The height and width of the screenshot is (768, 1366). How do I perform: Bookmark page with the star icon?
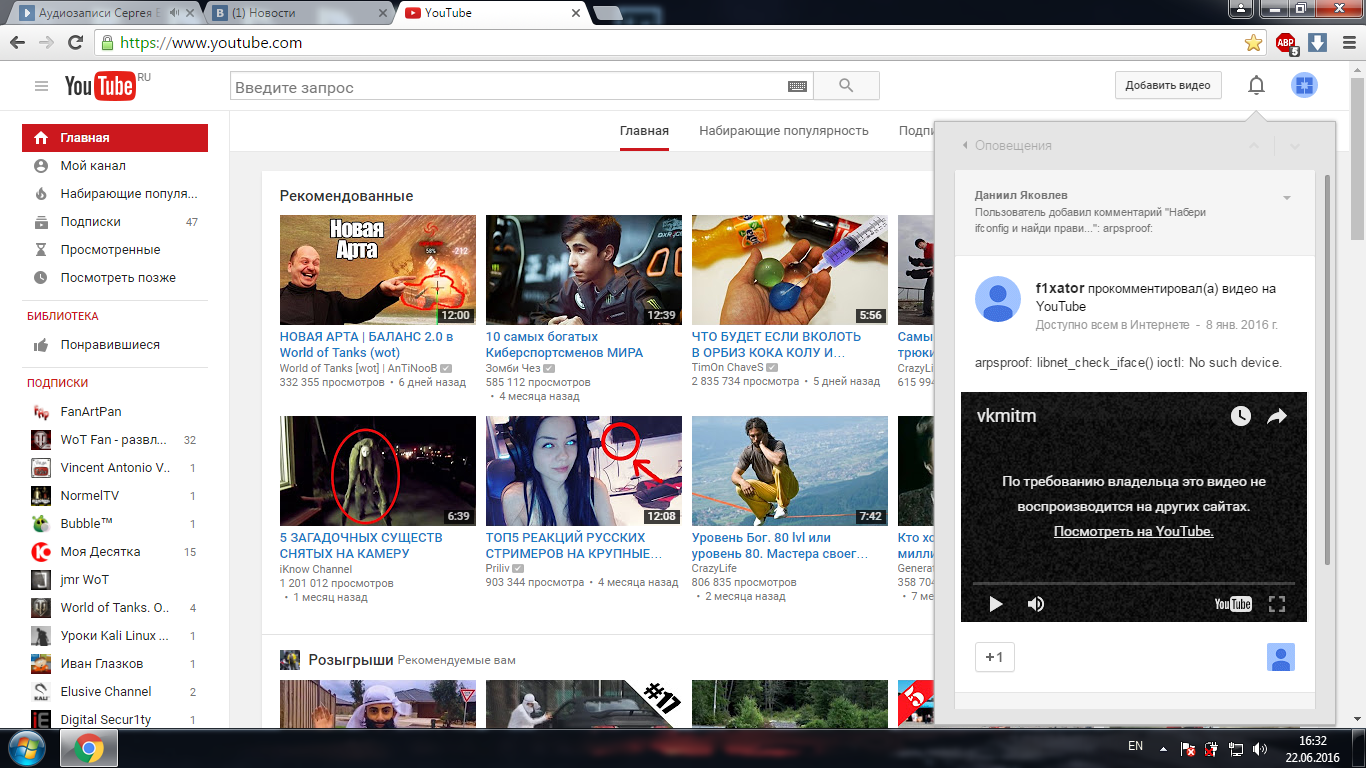coord(1253,43)
